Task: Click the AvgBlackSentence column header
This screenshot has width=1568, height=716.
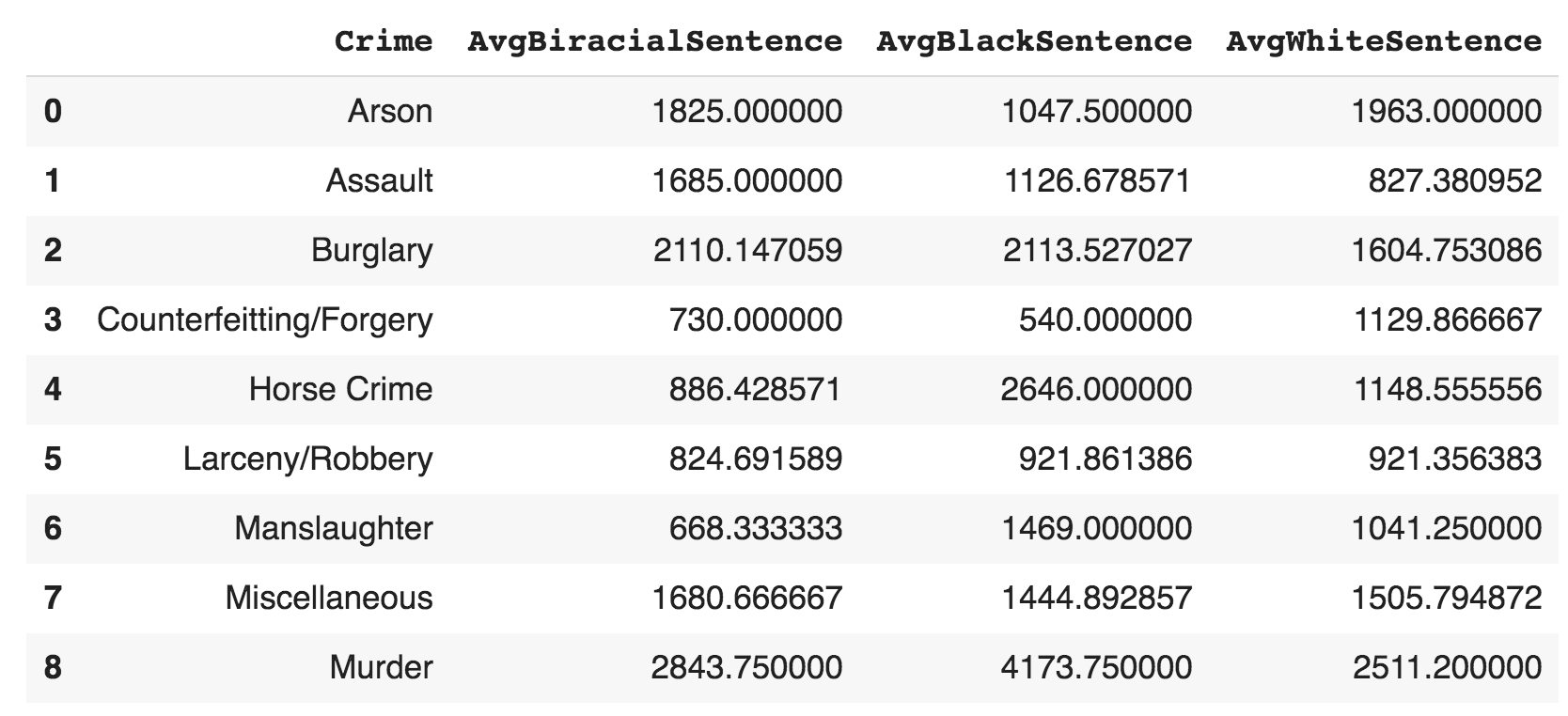Action: tap(1033, 41)
